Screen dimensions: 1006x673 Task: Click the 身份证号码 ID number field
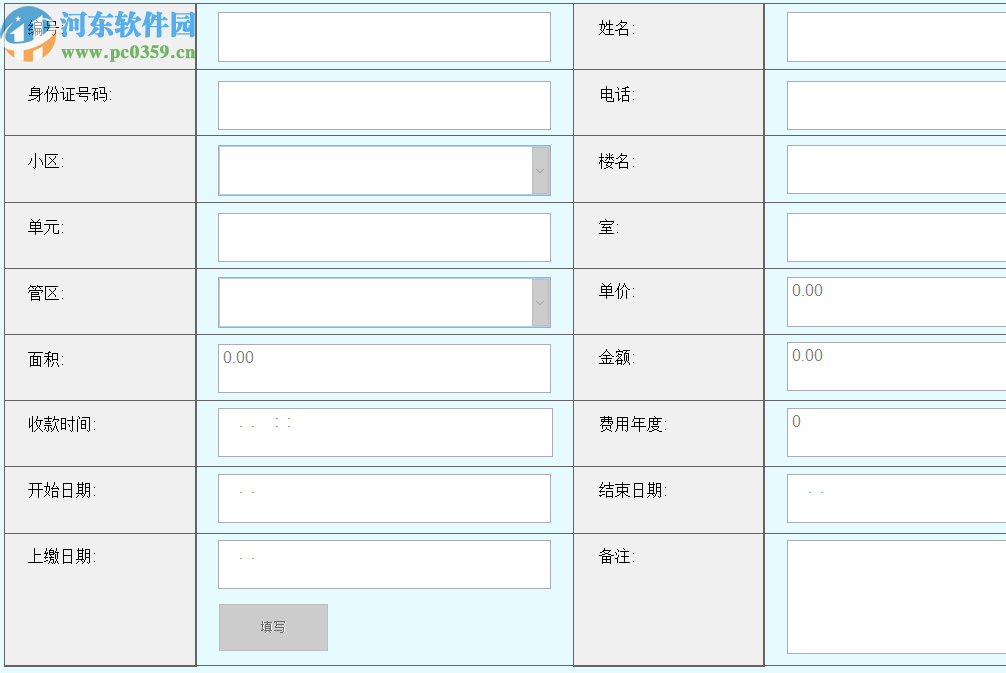385,105
